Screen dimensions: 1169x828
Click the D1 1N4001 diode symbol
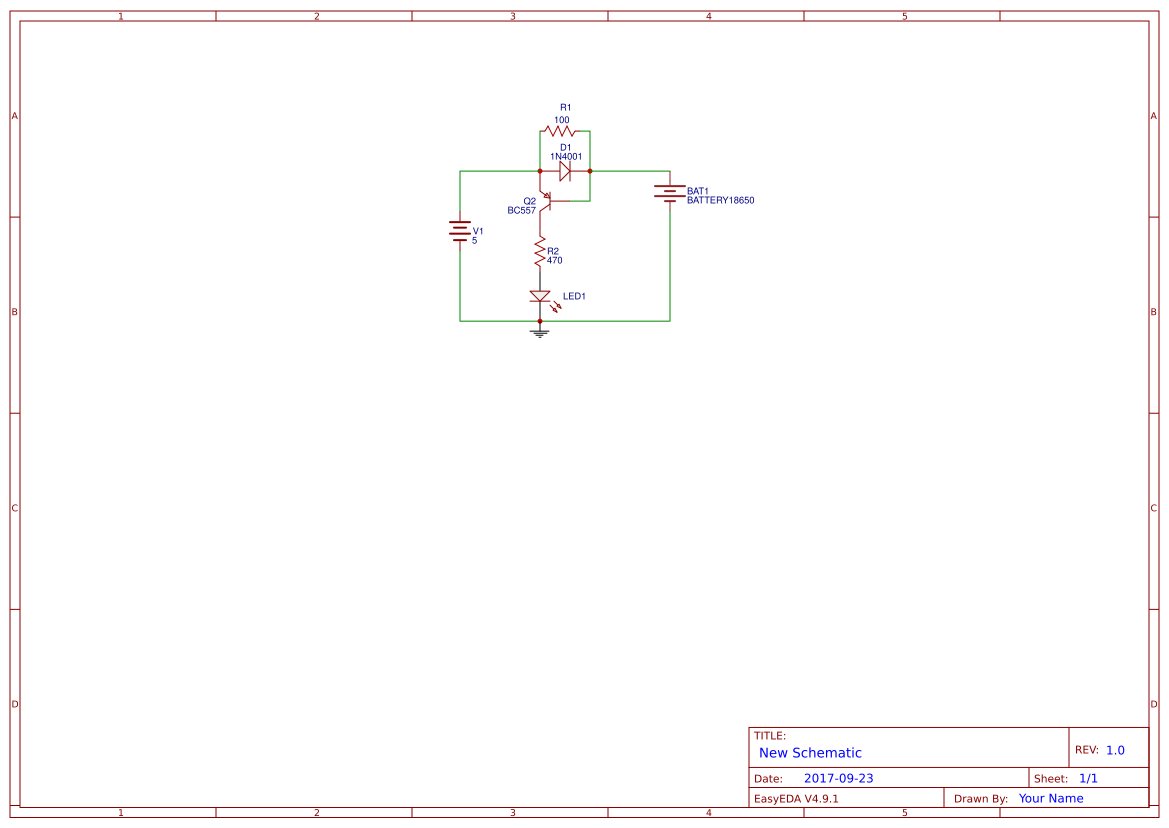565,171
